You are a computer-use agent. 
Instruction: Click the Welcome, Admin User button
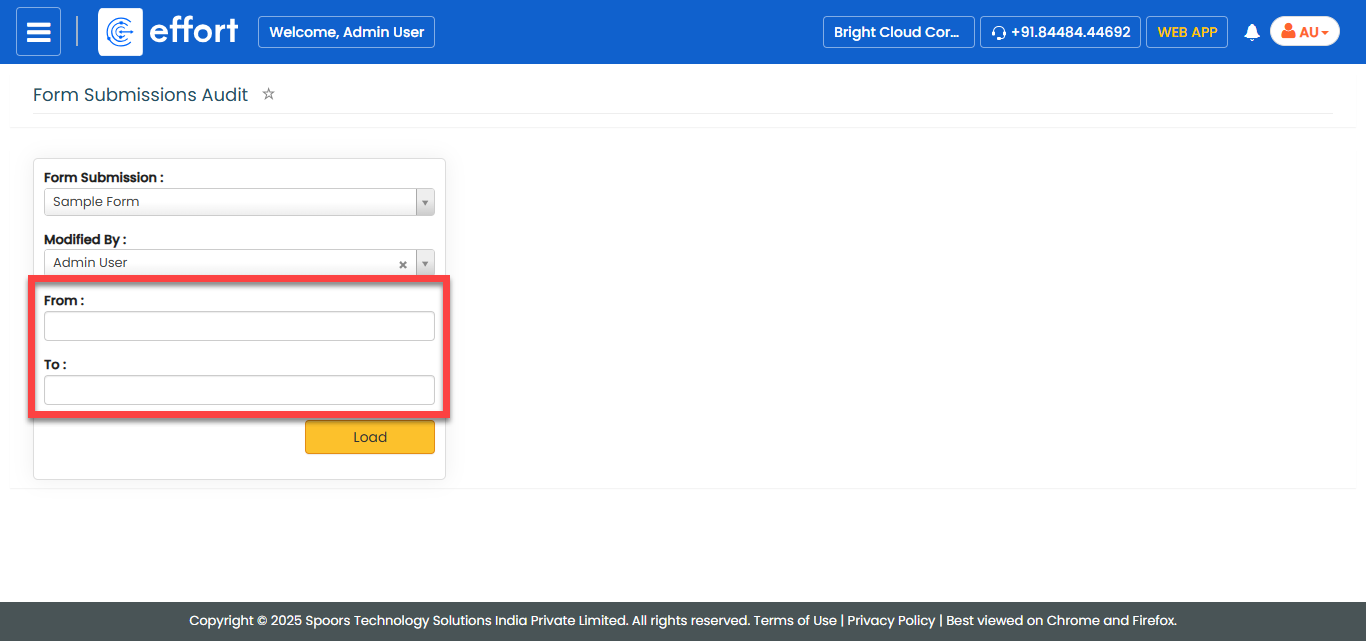[x=346, y=32]
